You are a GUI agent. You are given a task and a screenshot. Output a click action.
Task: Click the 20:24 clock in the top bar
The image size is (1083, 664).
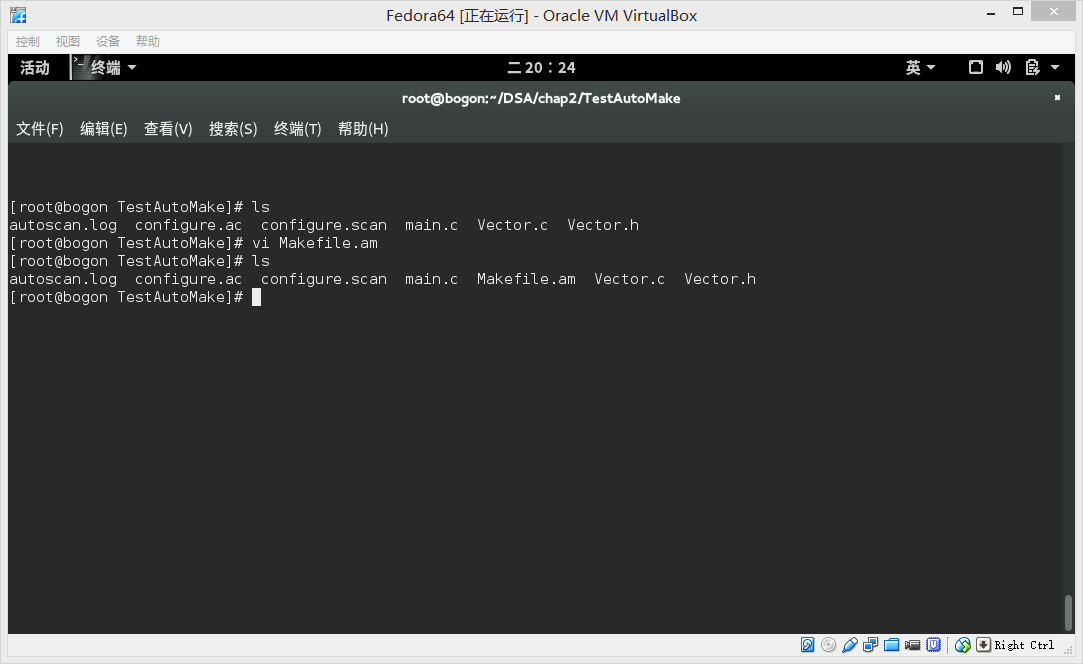tap(541, 67)
